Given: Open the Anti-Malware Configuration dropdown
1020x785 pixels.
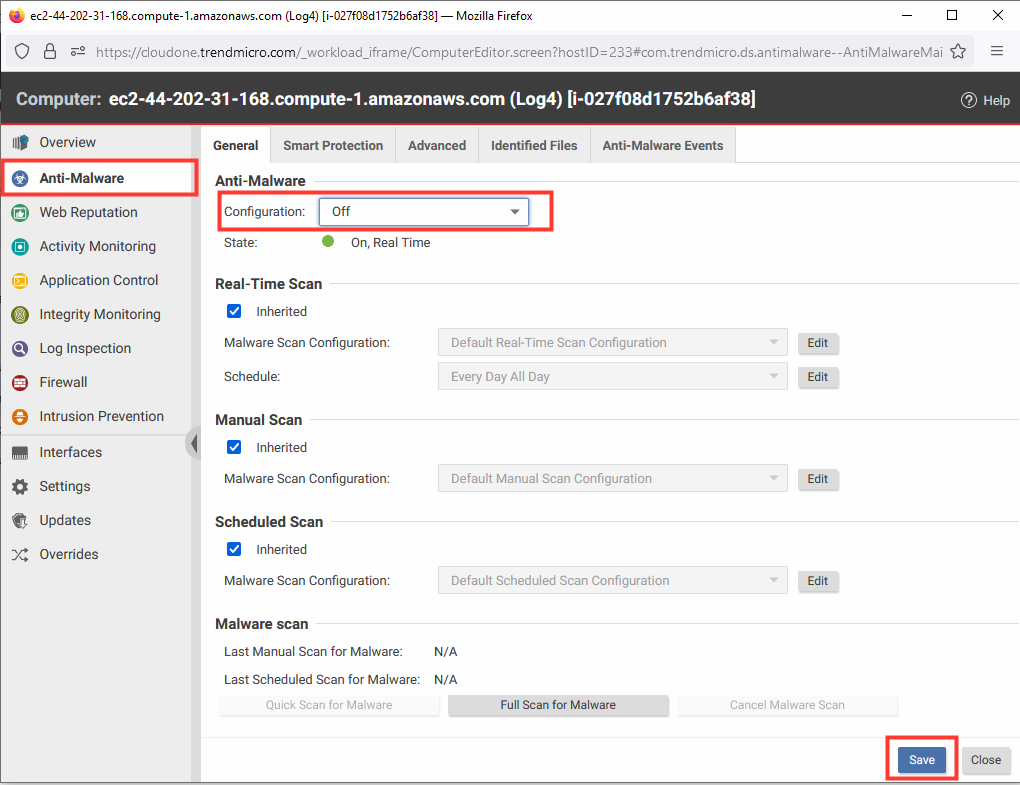Looking at the screenshot, I should tap(423, 211).
